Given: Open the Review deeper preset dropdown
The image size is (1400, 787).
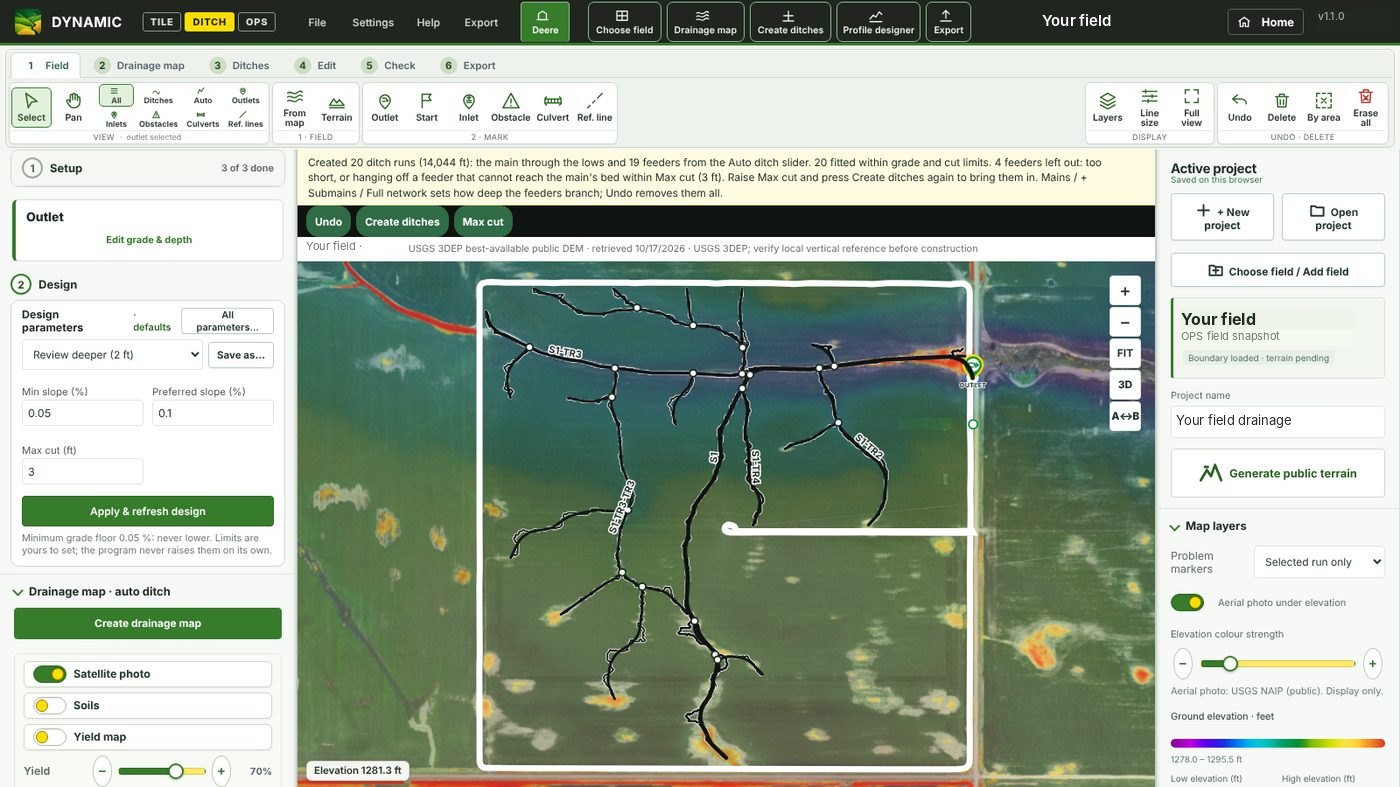Looking at the screenshot, I should pos(112,354).
